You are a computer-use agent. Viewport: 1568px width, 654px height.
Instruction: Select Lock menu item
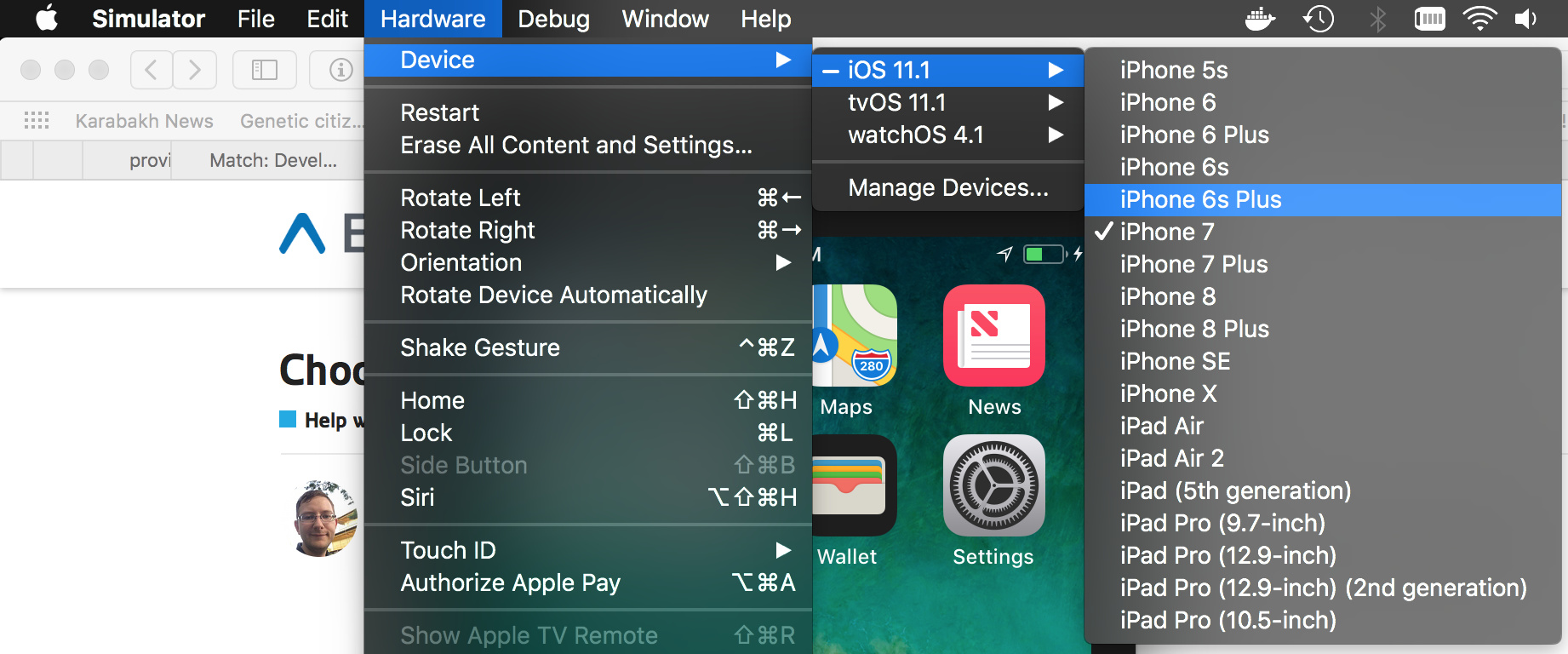coord(588,433)
